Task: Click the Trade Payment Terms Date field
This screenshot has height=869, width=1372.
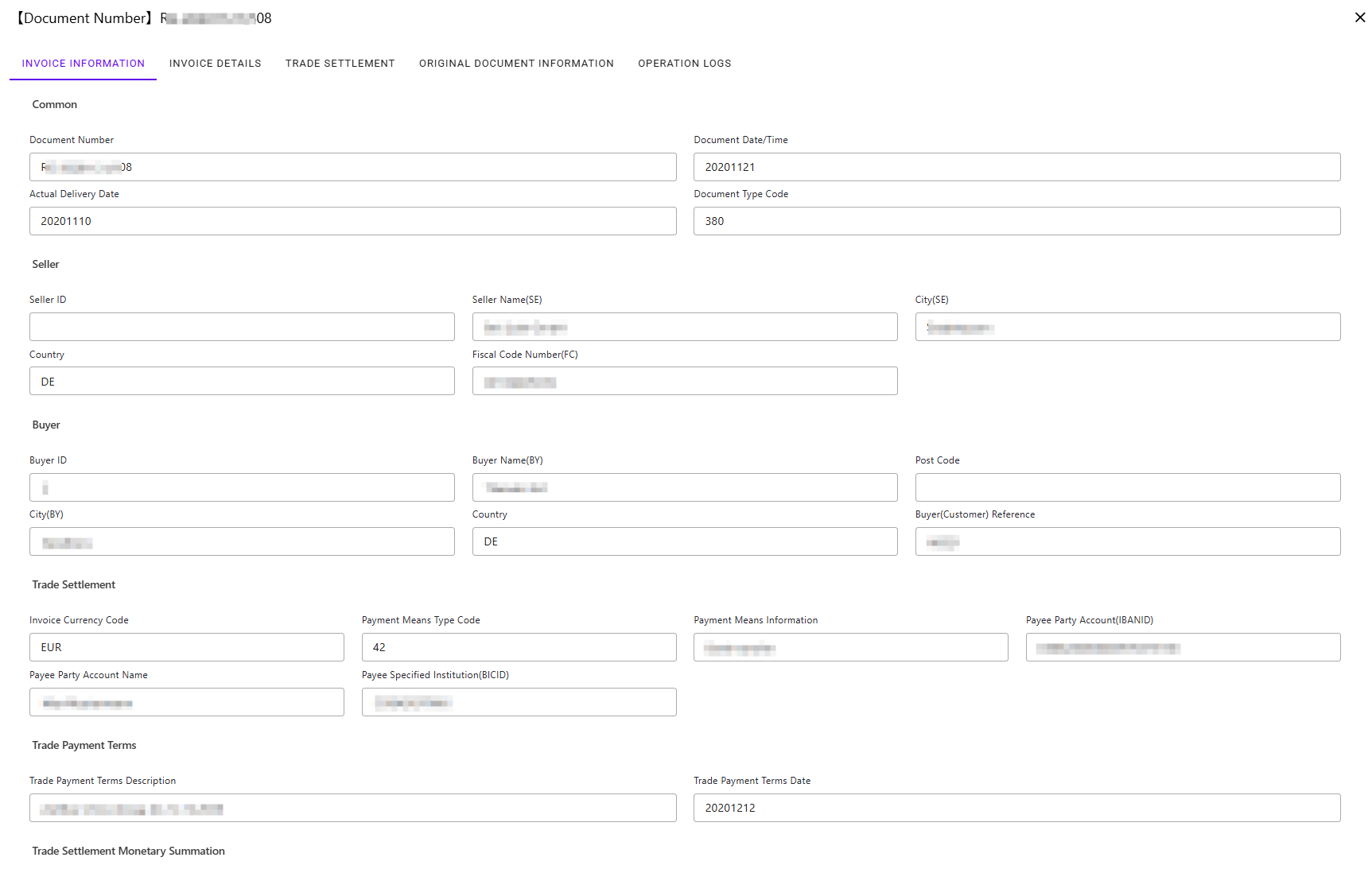Action: pyautogui.click(x=1016, y=808)
